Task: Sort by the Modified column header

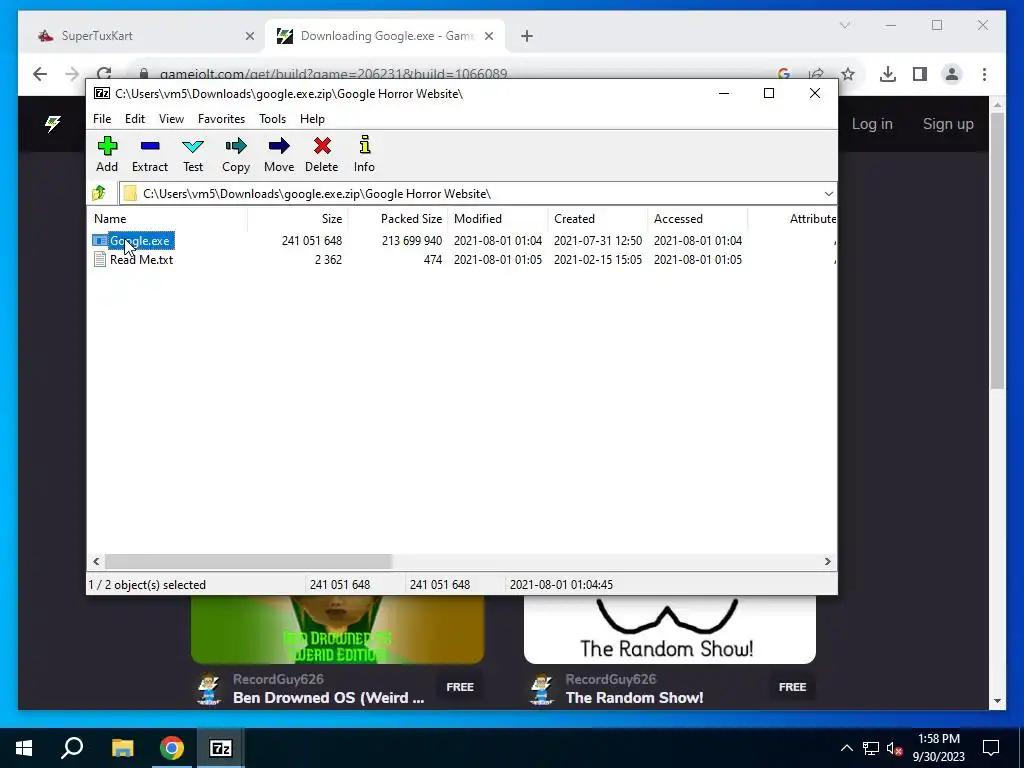Action: point(497,219)
